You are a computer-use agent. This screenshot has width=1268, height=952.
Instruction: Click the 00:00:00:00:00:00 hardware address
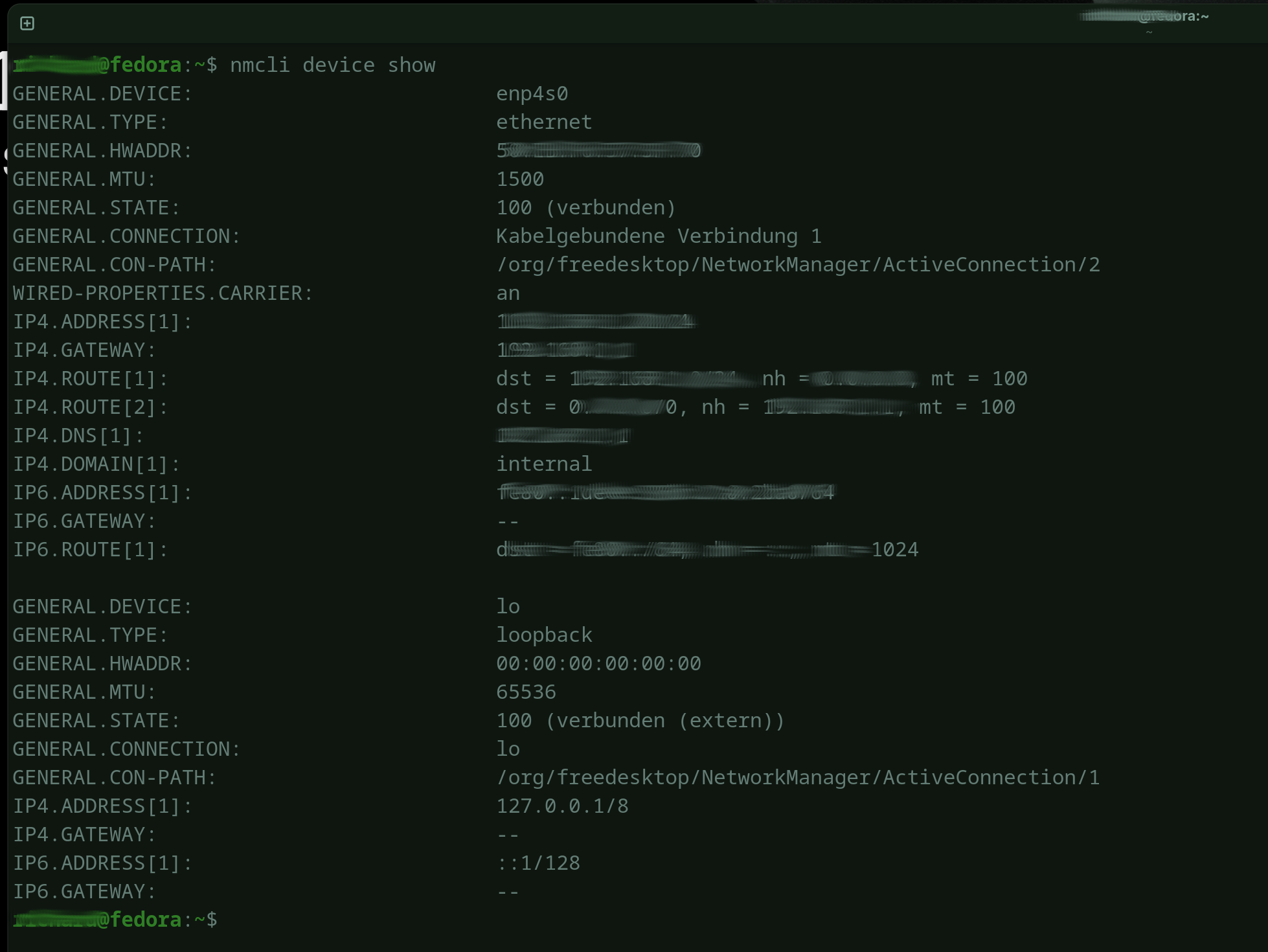tap(598, 664)
